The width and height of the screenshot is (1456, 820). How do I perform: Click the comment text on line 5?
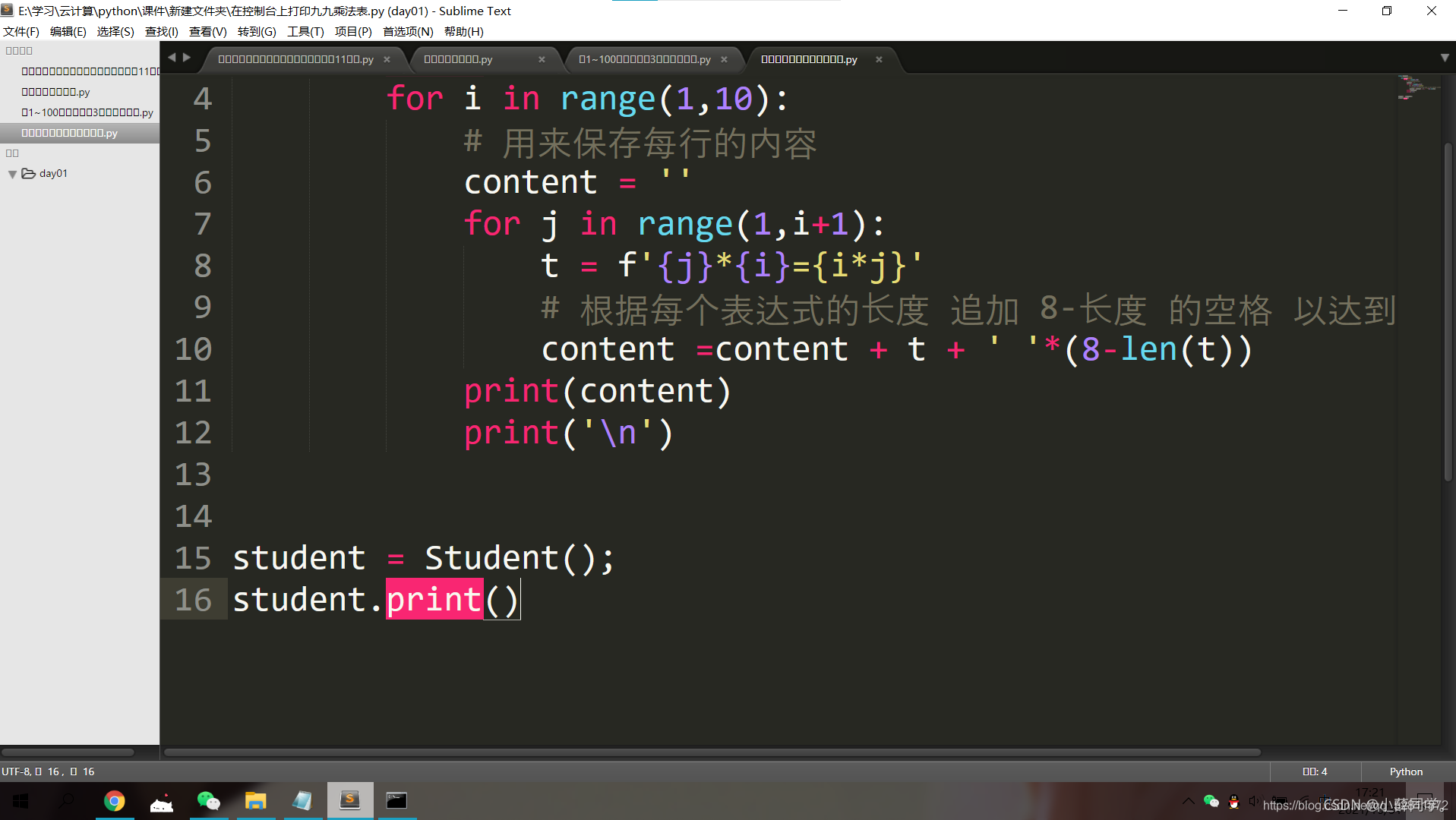640,143
